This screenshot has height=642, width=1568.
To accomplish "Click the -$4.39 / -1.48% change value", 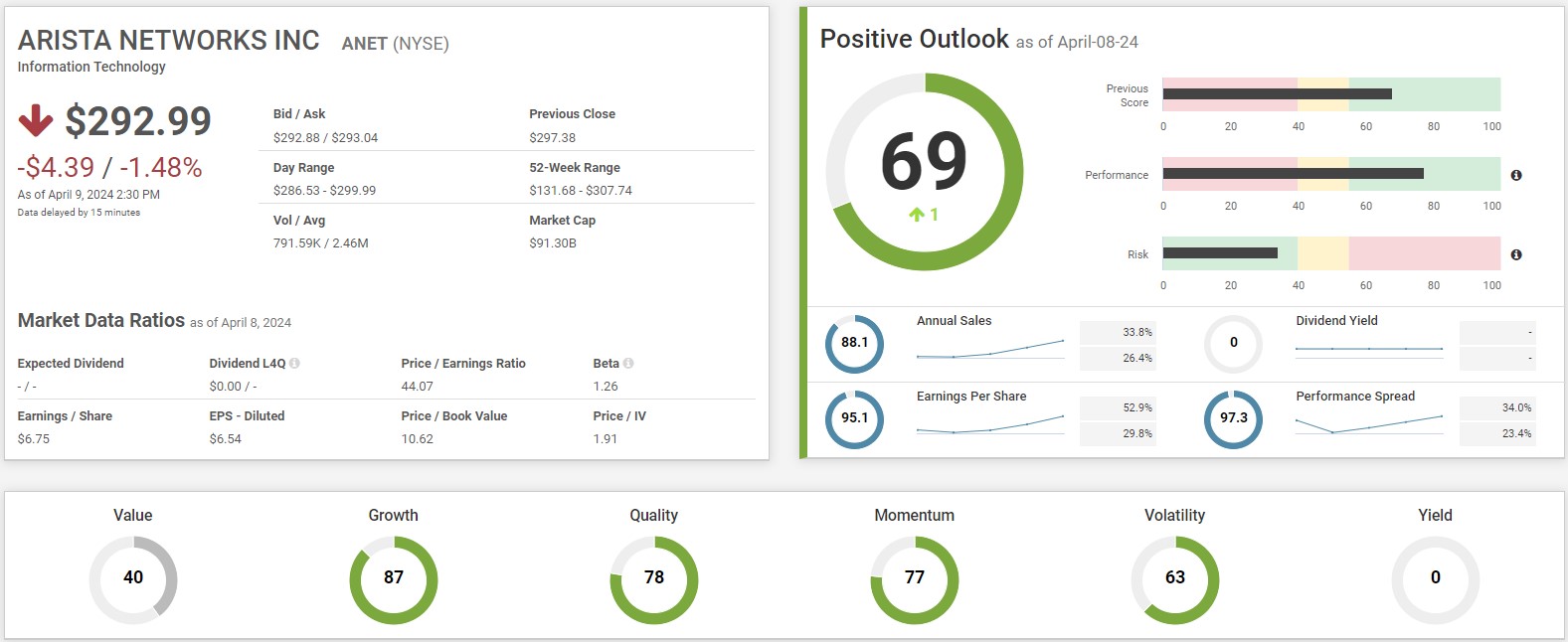I will (109, 167).
